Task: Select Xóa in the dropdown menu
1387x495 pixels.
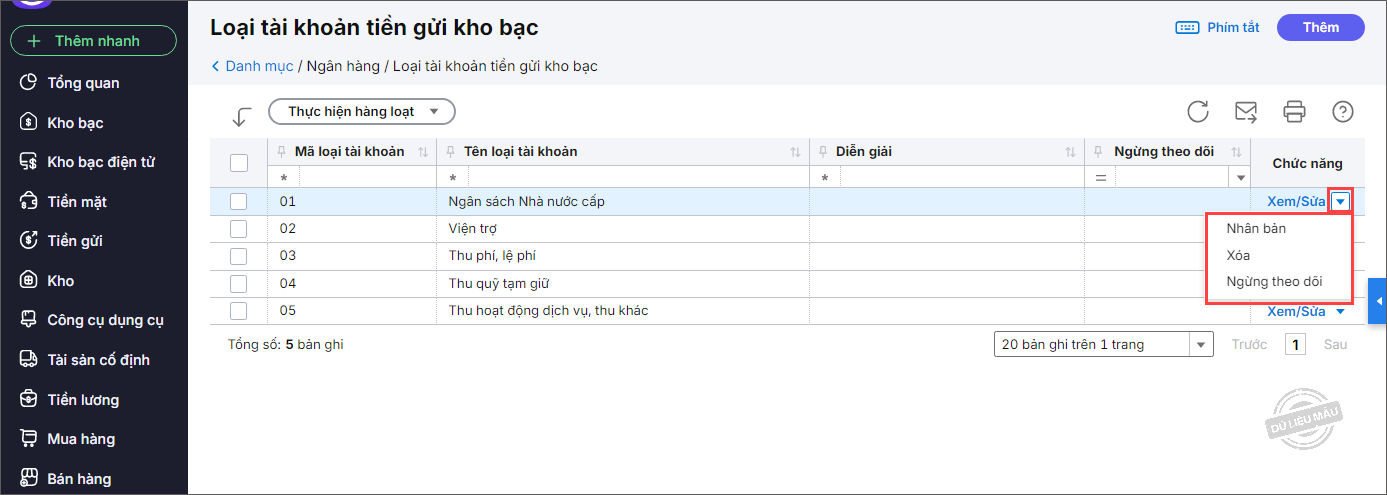Action: 1238,256
